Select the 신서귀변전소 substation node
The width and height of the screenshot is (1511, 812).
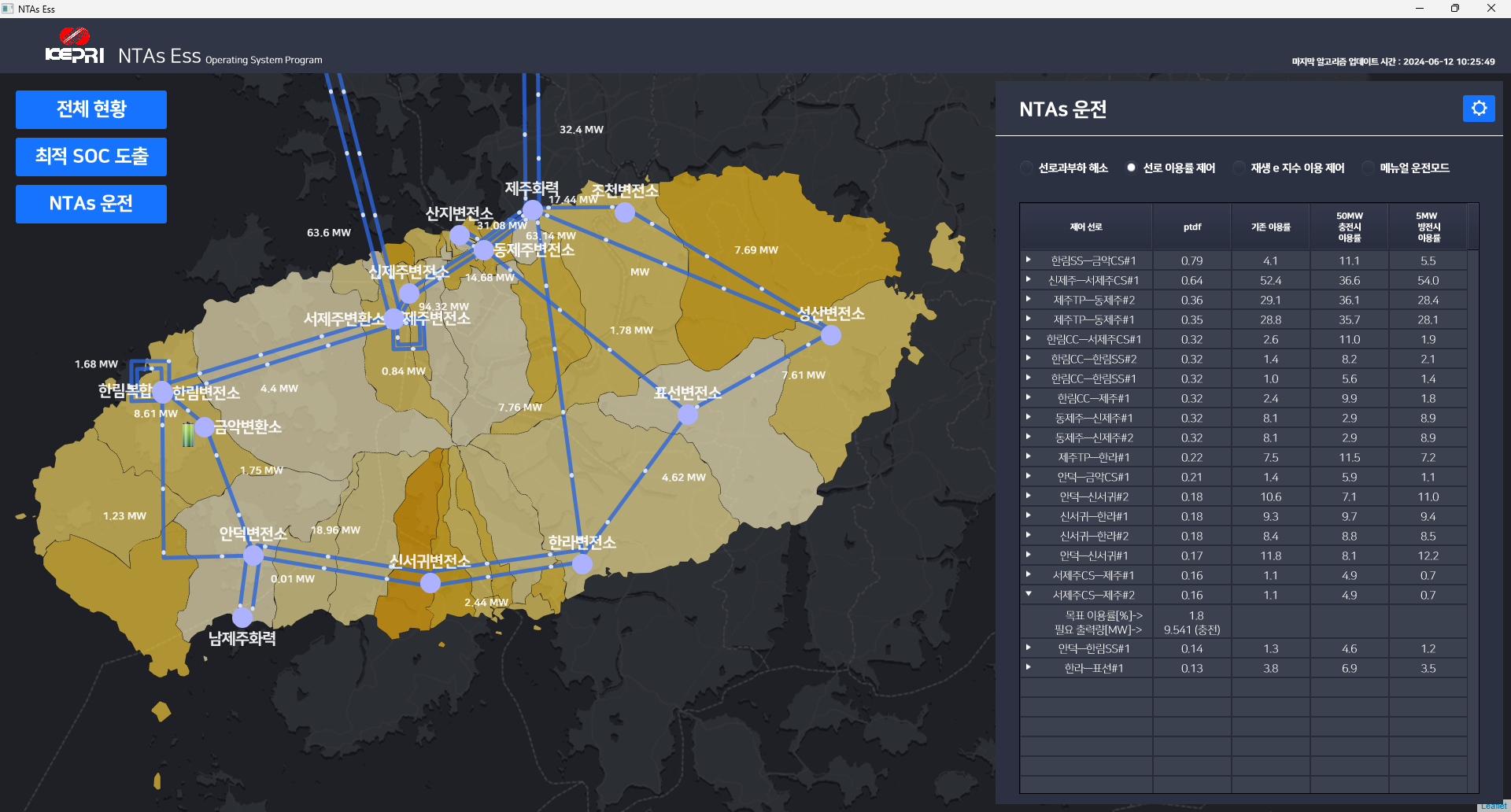coord(430,583)
